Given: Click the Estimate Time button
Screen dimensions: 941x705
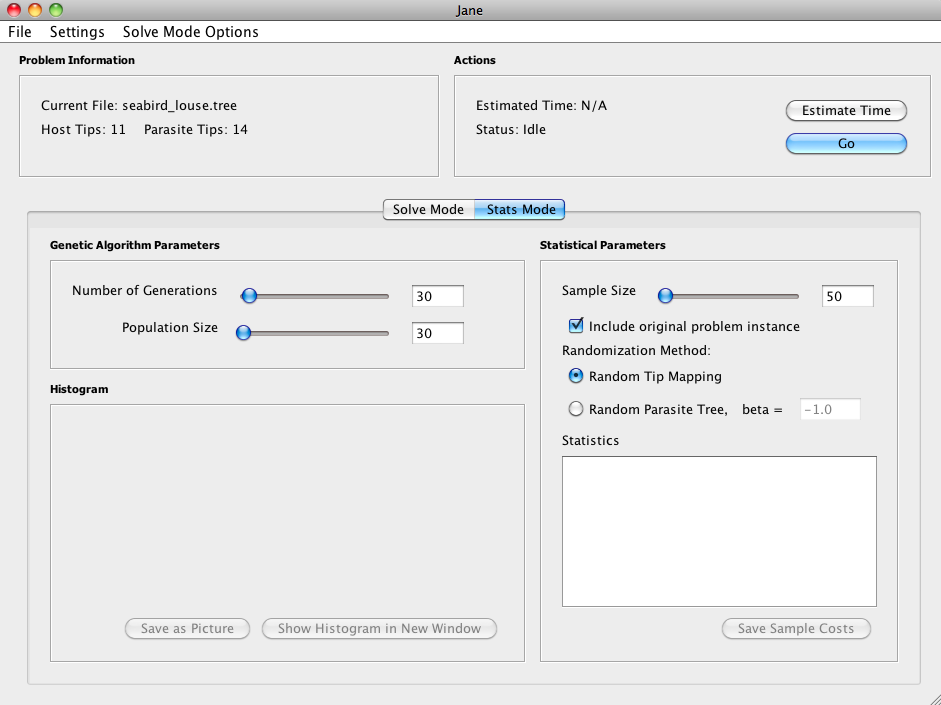Looking at the screenshot, I should [846, 110].
